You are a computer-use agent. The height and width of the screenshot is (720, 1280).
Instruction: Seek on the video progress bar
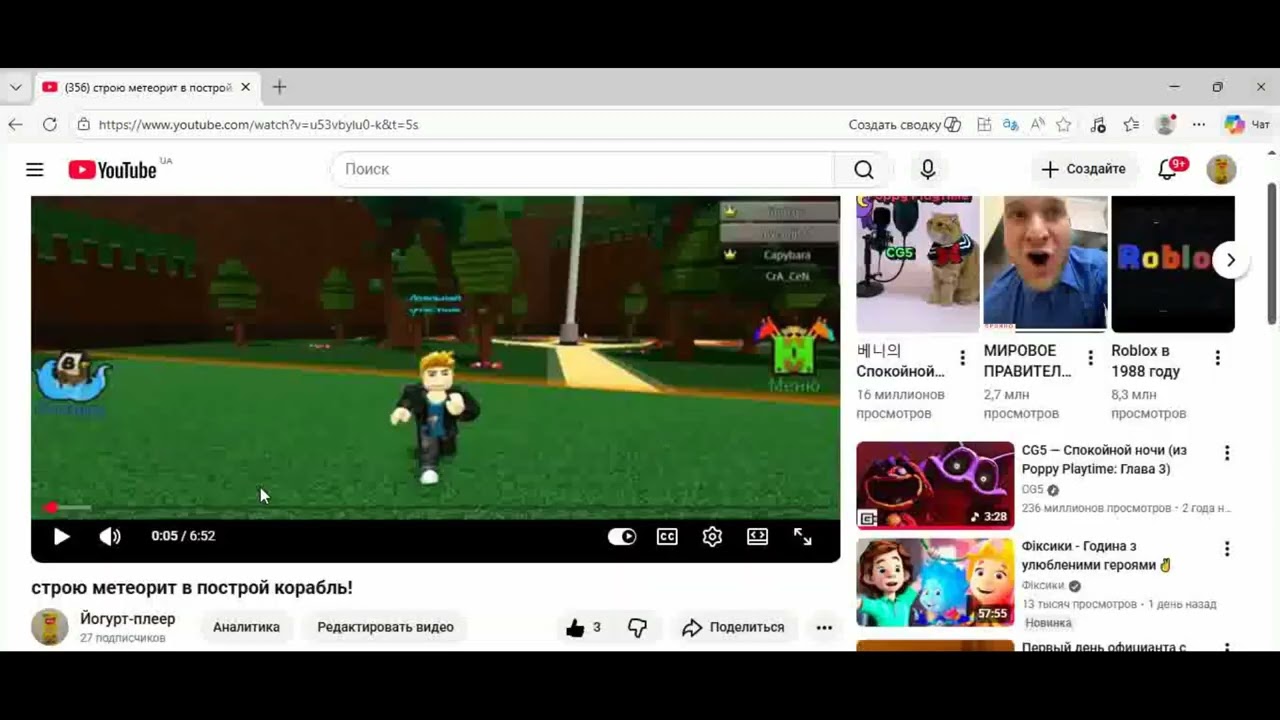coord(435,508)
